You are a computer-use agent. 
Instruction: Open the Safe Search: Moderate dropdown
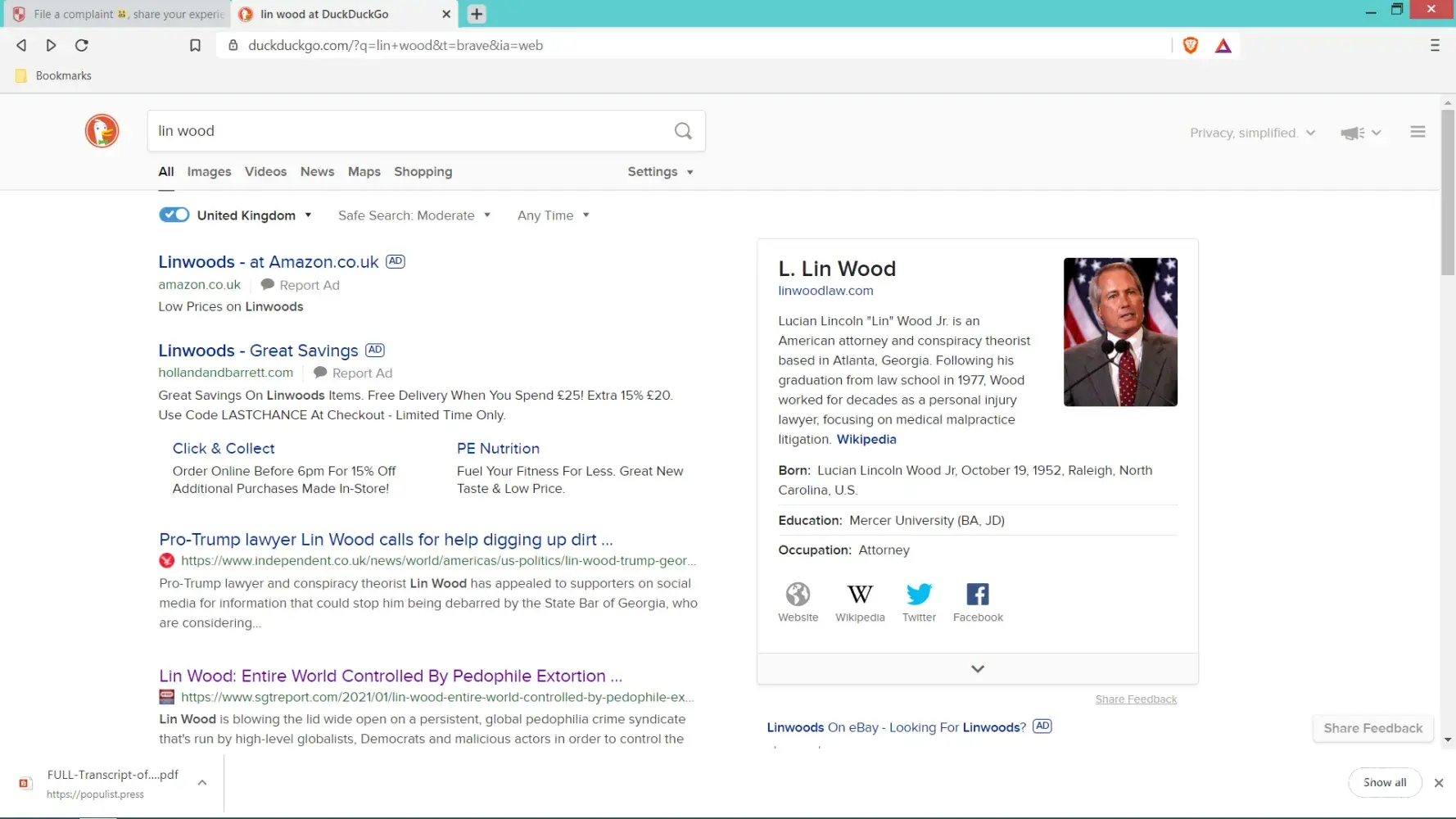tap(414, 215)
